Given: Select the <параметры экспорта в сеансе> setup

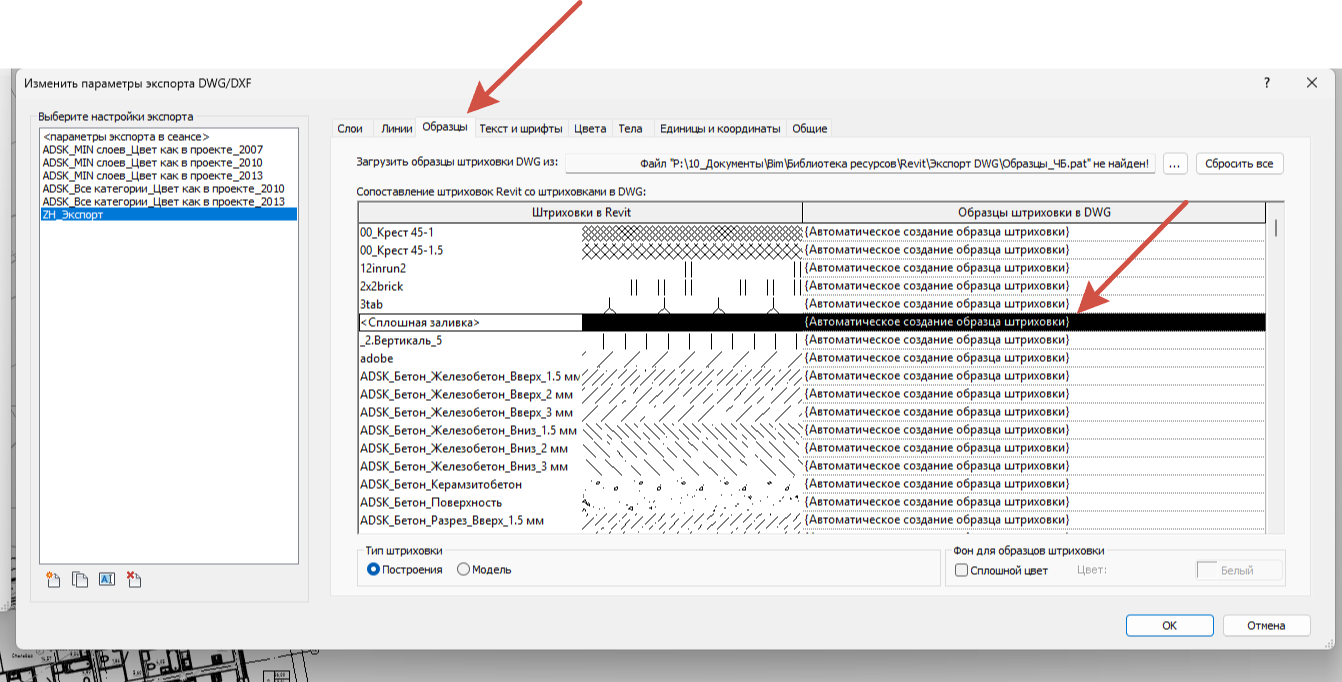Looking at the screenshot, I should [x=168, y=136].
